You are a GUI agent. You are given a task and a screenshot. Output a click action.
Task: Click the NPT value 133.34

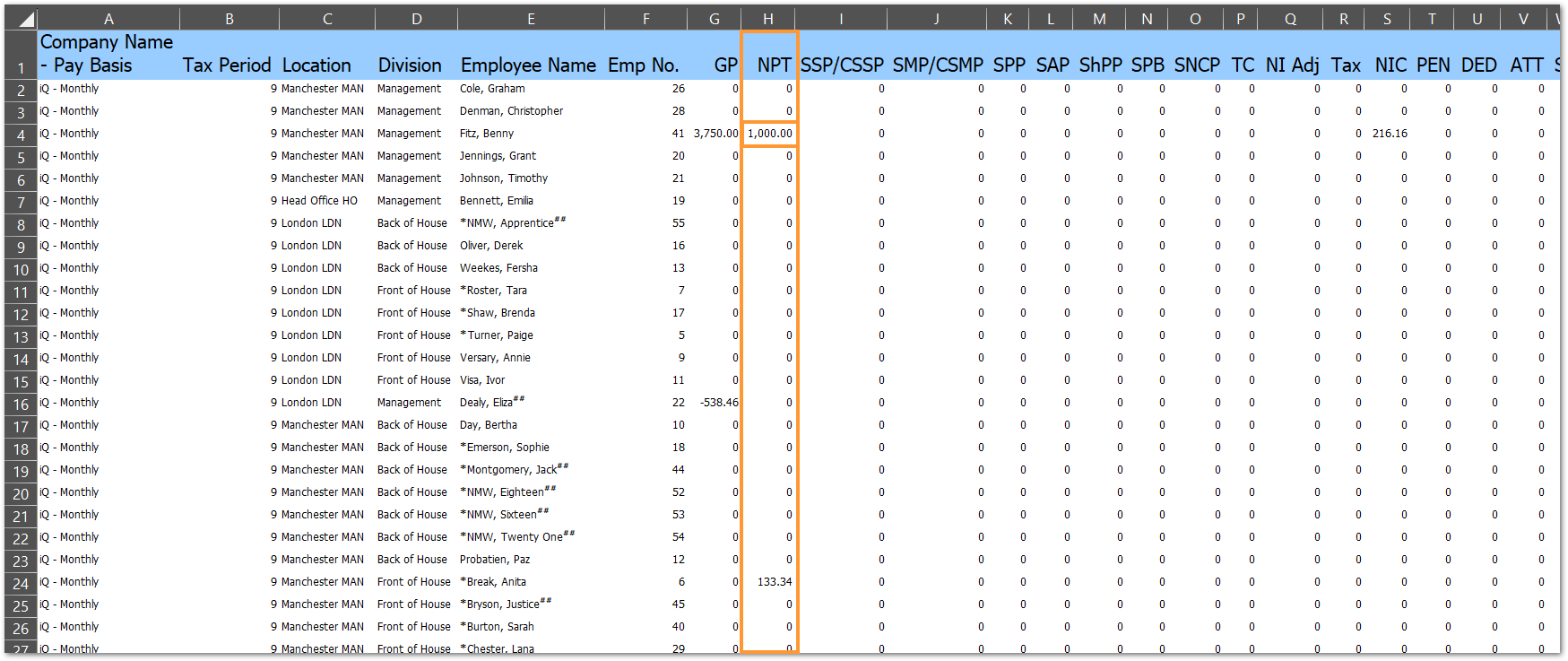(773, 582)
